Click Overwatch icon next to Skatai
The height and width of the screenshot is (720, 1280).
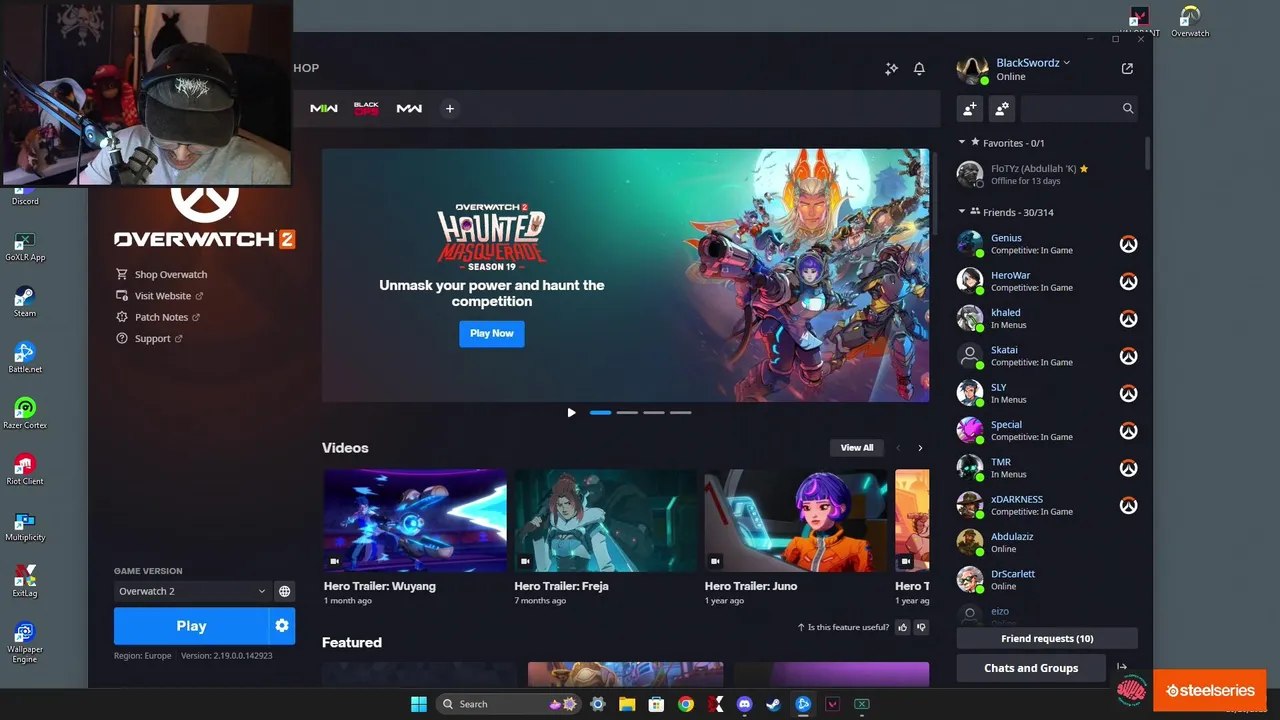[x=1128, y=356]
